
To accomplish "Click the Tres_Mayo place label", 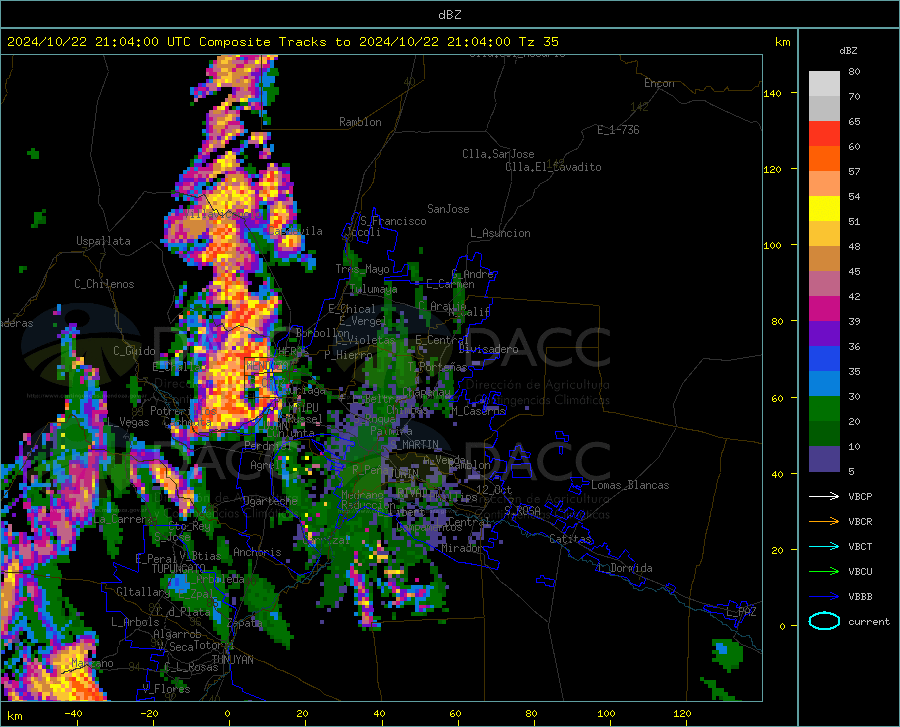I will tap(362, 269).
